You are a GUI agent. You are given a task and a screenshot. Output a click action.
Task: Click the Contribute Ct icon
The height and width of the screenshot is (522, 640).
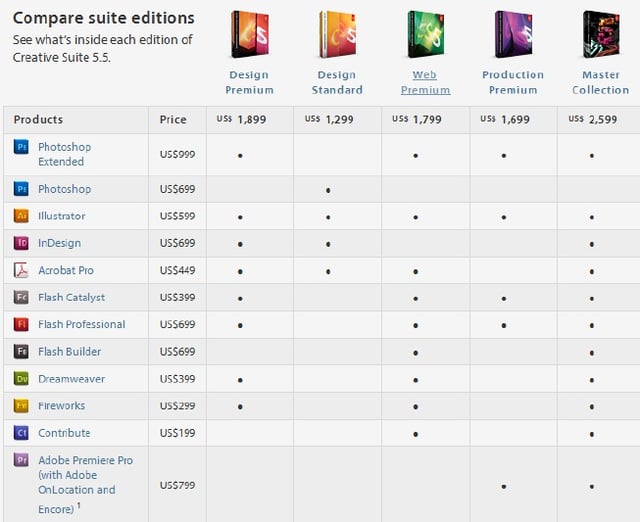click(x=21, y=433)
